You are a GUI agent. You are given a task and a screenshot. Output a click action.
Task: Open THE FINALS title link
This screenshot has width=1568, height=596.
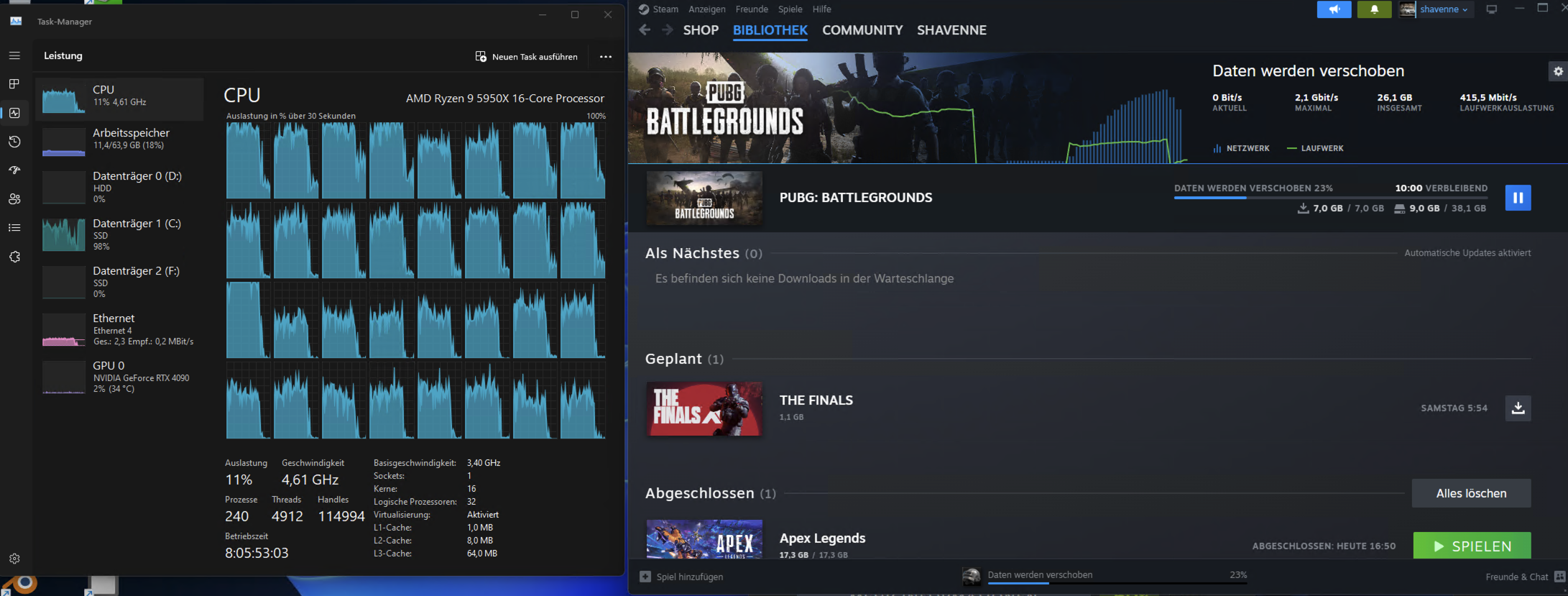(816, 400)
